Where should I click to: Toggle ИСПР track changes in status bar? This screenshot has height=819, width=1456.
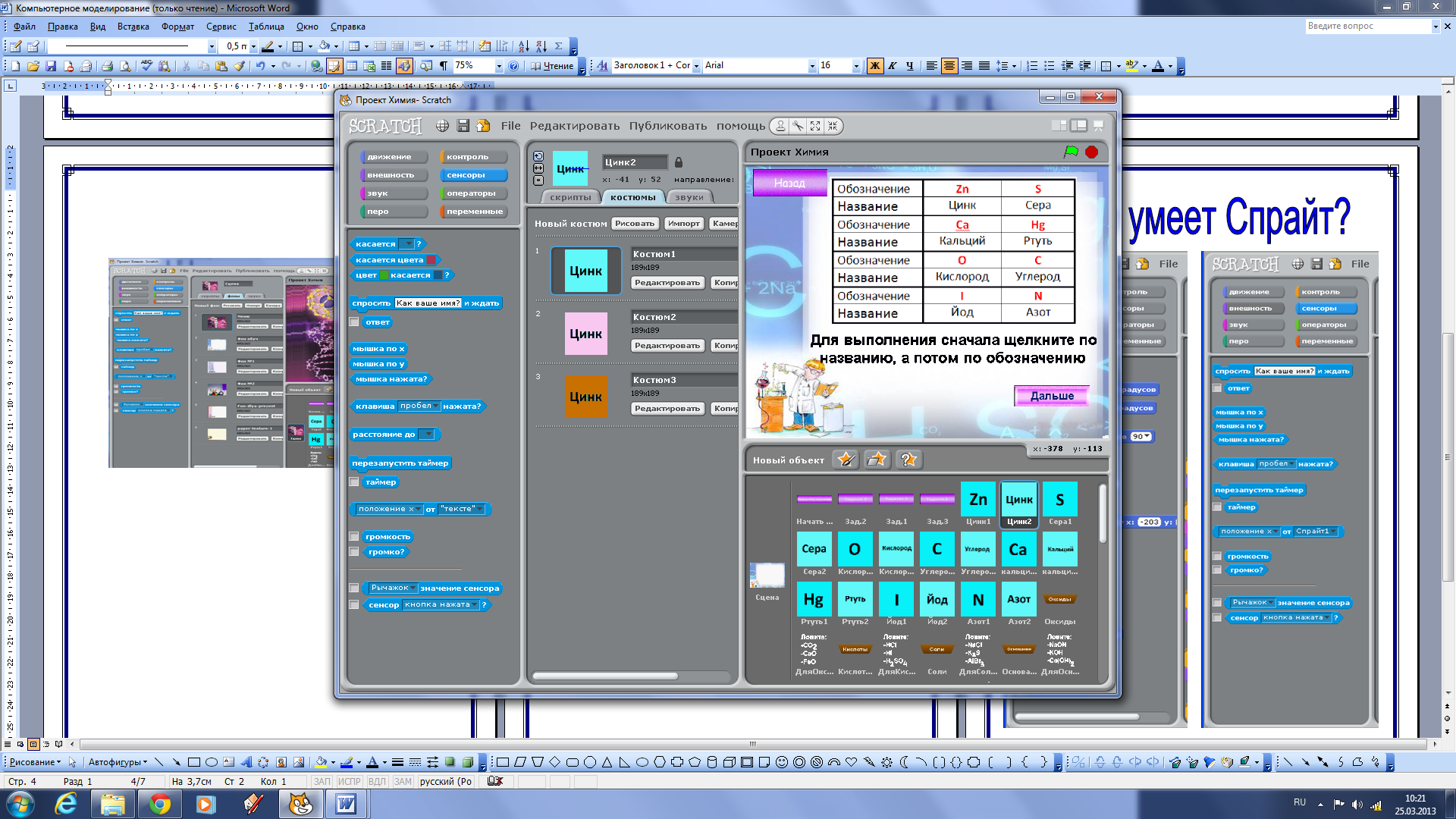click(350, 781)
